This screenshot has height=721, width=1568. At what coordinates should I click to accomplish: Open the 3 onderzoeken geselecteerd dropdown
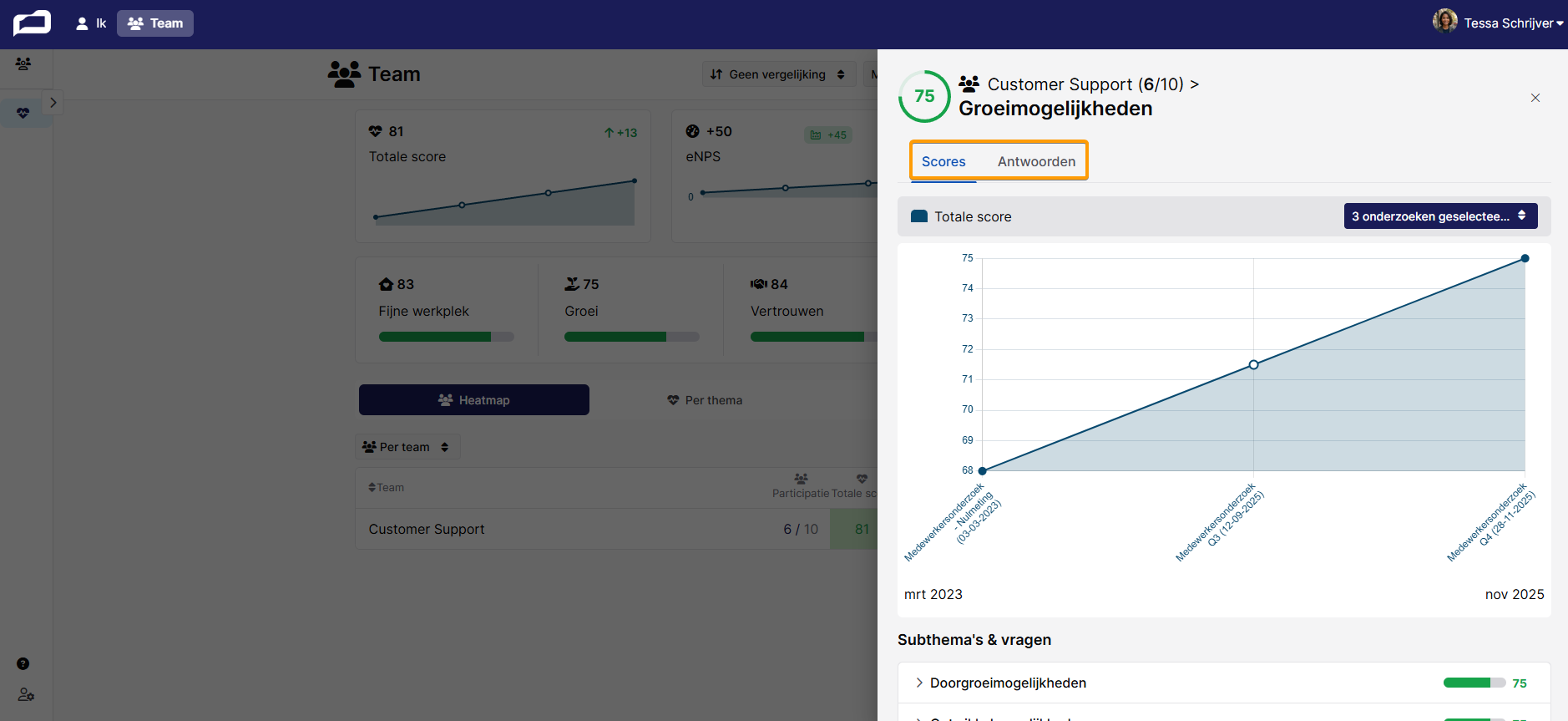pos(1440,216)
